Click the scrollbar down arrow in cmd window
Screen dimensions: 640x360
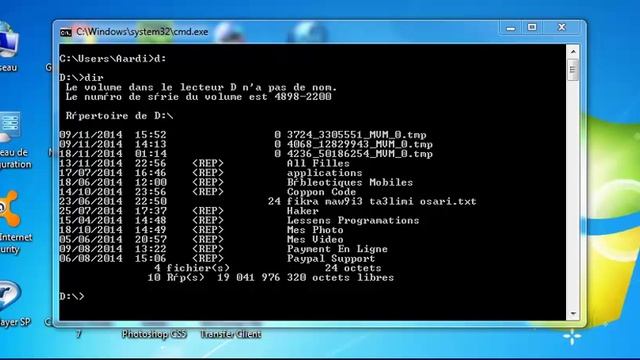click(x=573, y=313)
